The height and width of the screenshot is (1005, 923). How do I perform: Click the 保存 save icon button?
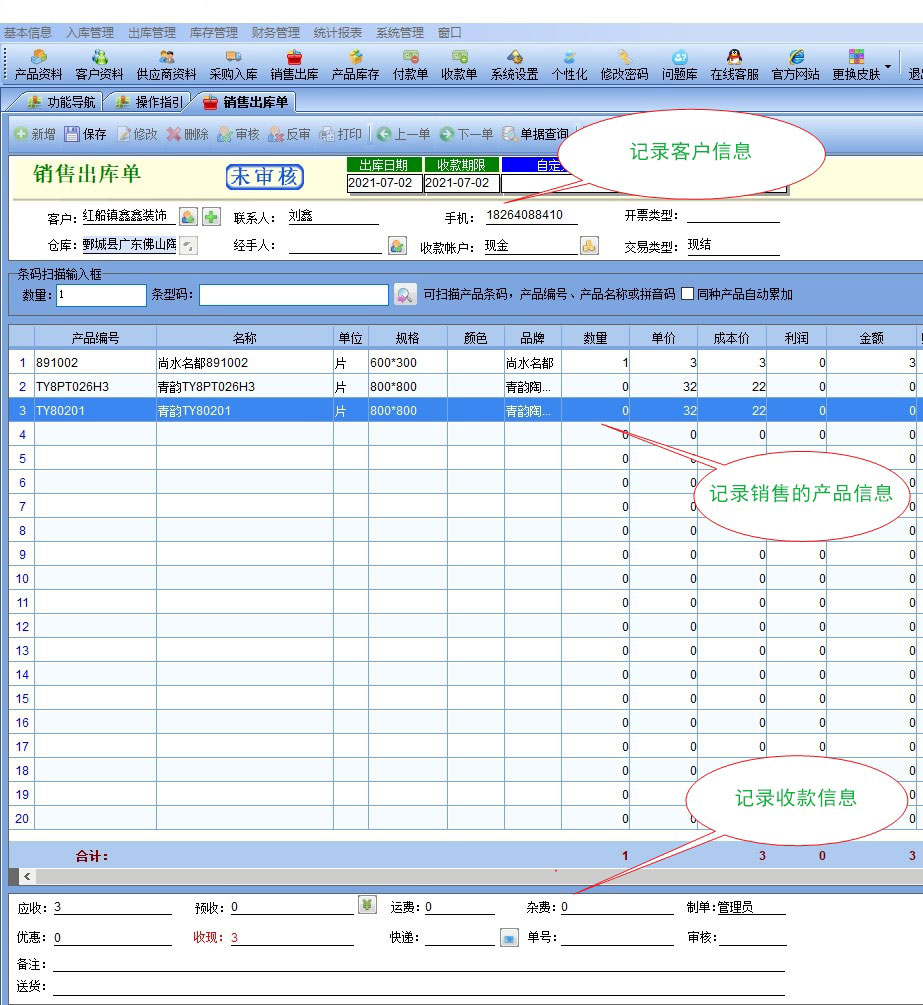point(85,134)
